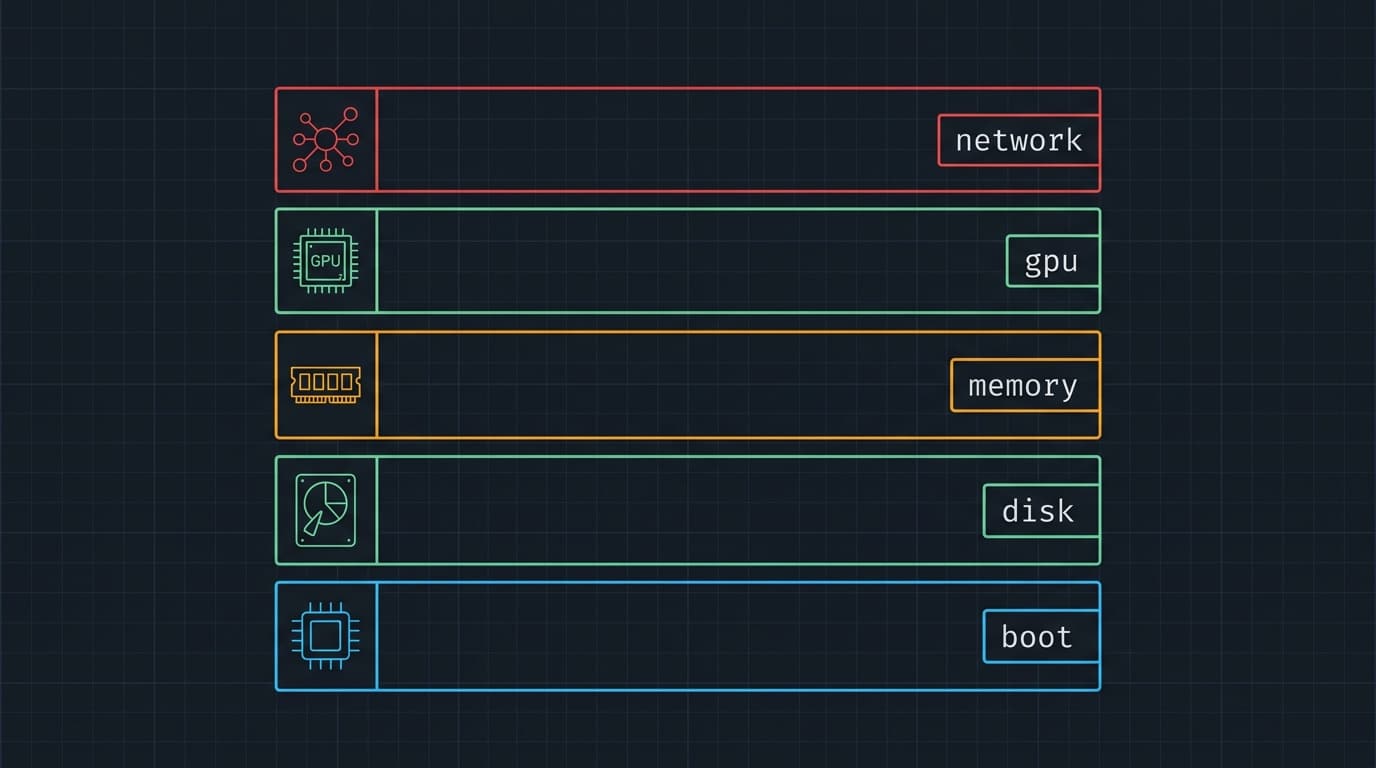The width and height of the screenshot is (1376, 768).
Task: Select the blue boot processor icon
Action: [x=326, y=636]
